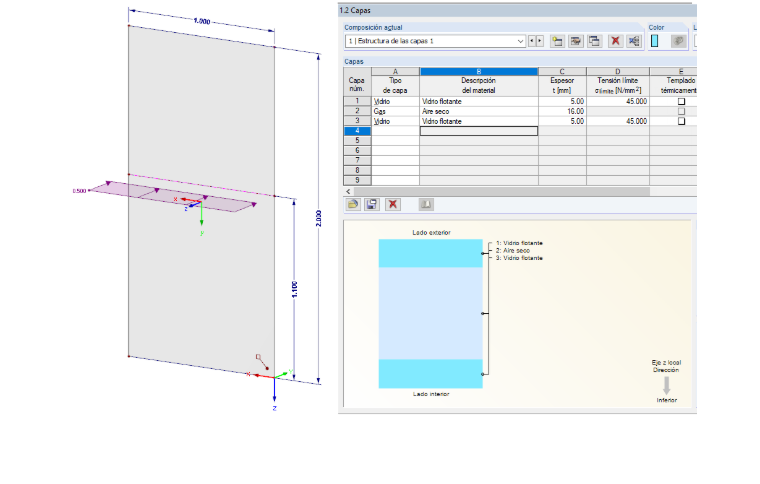Click 'Vidrio' type cell in row 3
Screen dimensions: 760x484
pos(395,121)
